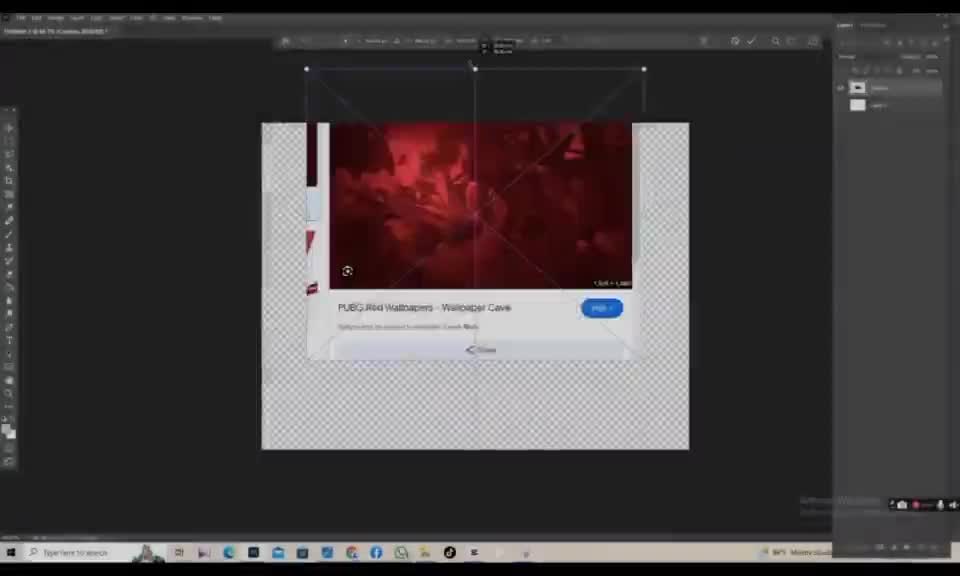Open Facebook icon in the taskbar
Screen dimensions: 960x576
click(x=376, y=552)
